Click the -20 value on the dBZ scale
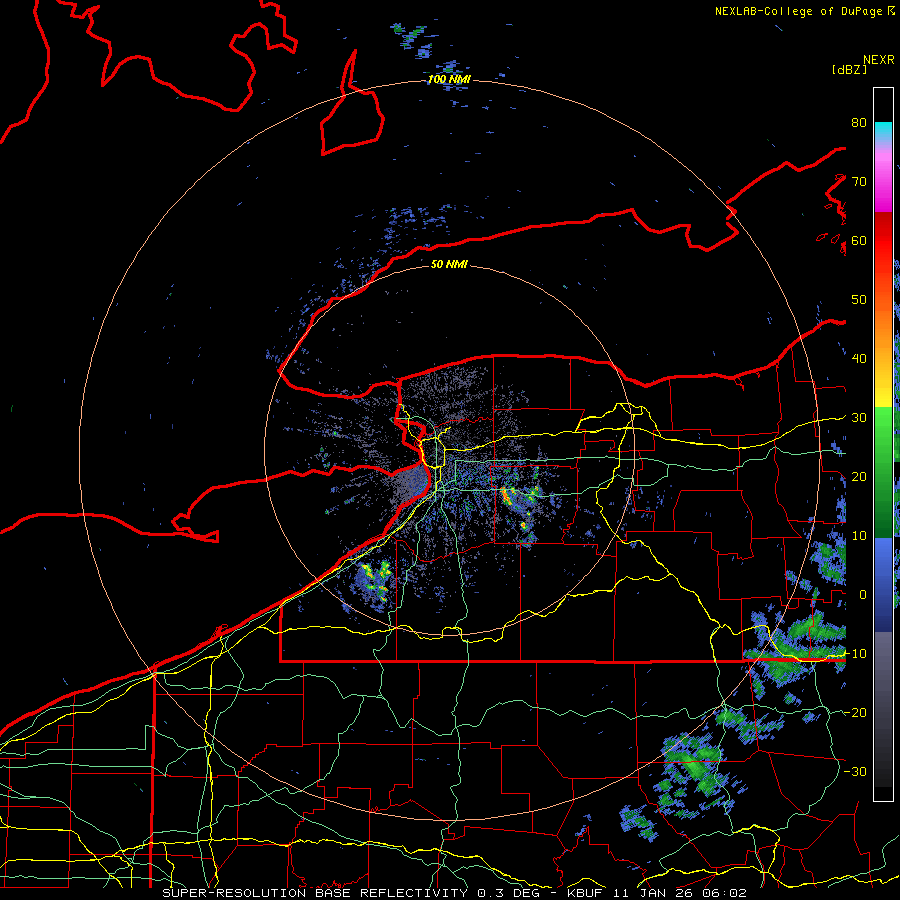This screenshot has width=900, height=900. (855, 713)
